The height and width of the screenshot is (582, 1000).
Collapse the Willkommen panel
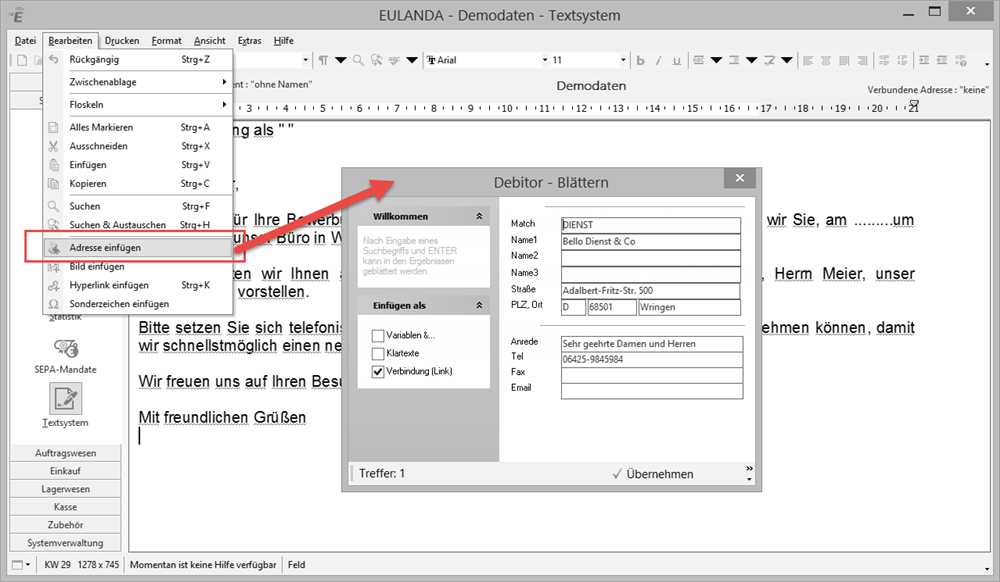pos(479,217)
